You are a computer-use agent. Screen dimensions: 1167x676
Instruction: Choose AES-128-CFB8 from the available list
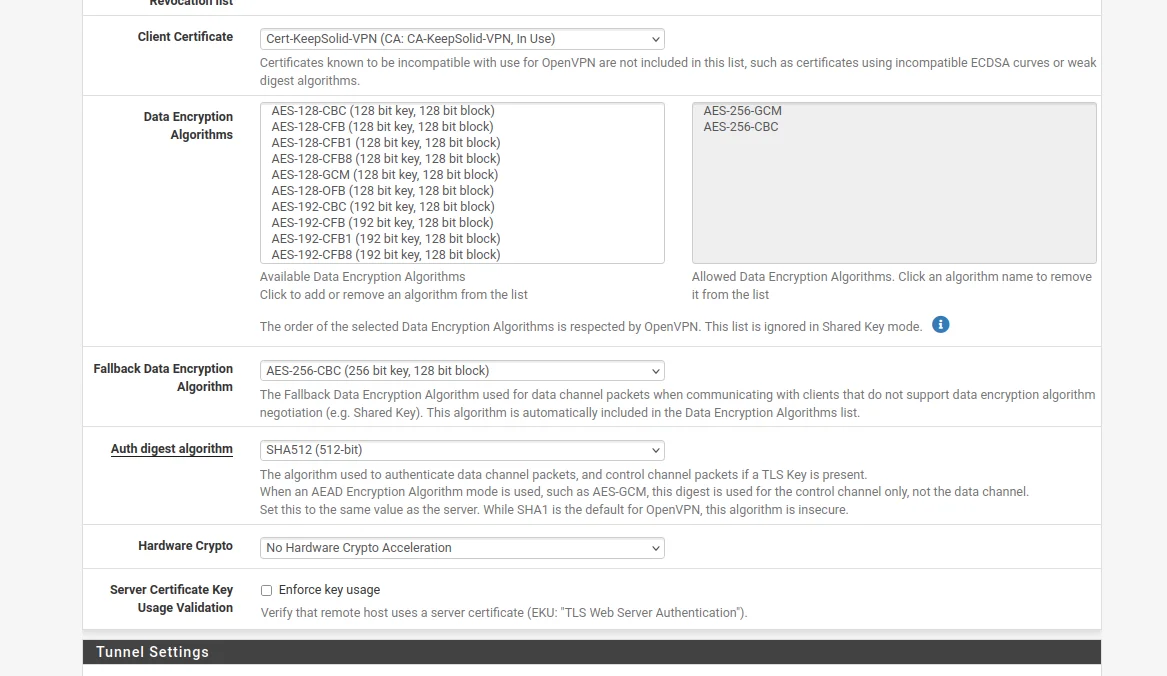tap(385, 159)
